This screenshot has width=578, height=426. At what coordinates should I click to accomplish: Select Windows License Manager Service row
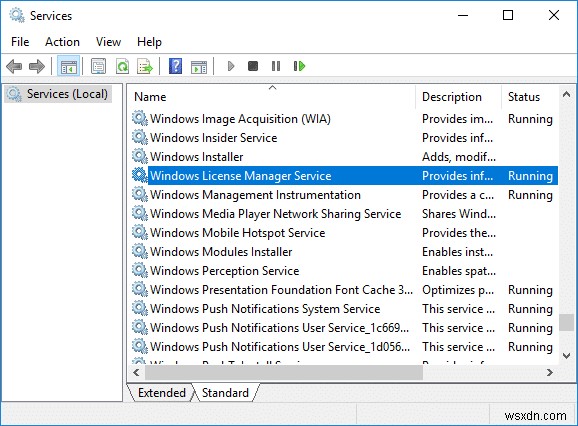[344, 176]
